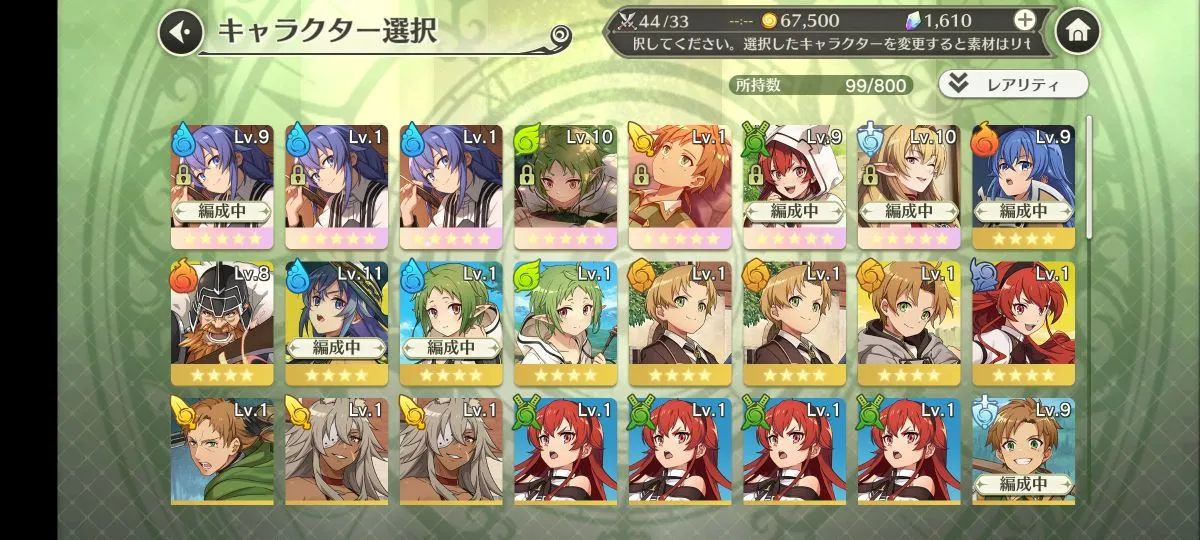This screenshot has width=1200, height=540.
Task: Tap the 所持数 99/800 counter
Action: 821,85
